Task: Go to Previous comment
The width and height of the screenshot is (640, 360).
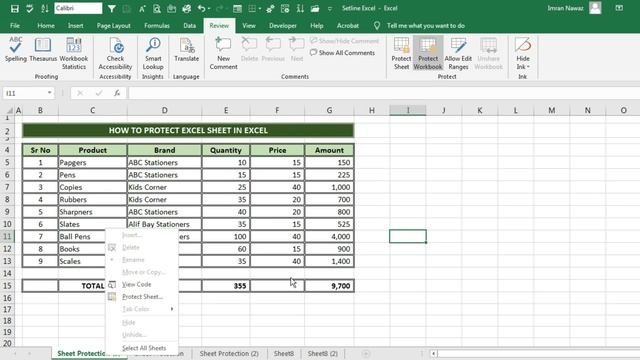Action: coord(273,50)
